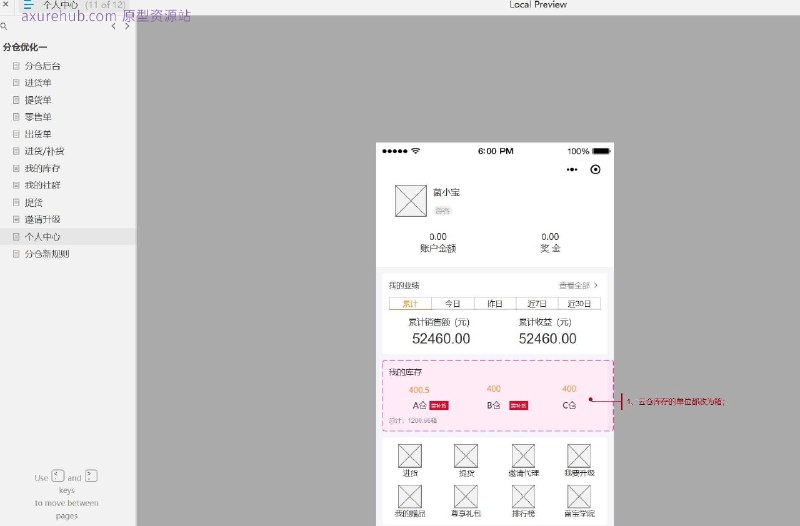Click the circular target icon in the phone header

point(595,169)
